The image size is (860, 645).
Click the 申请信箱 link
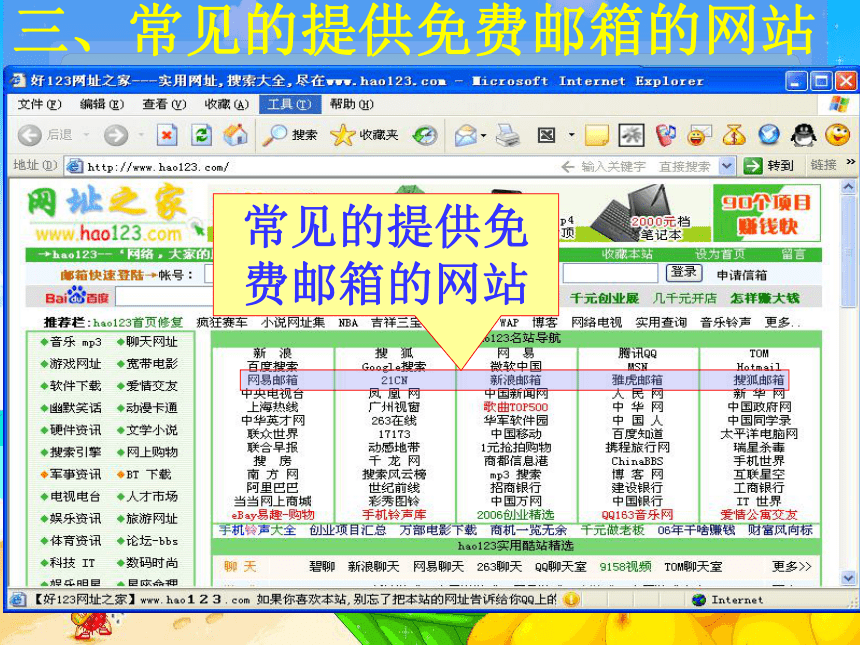coord(742,275)
